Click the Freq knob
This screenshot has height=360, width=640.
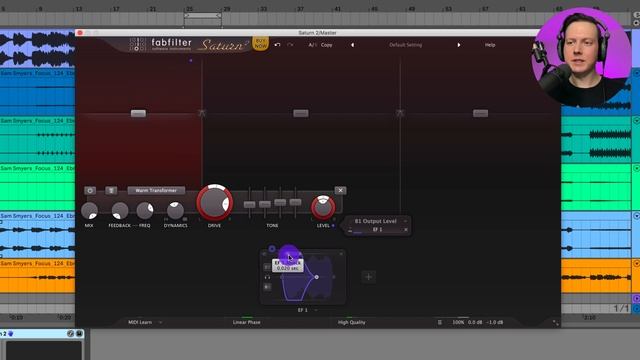pos(145,211)
